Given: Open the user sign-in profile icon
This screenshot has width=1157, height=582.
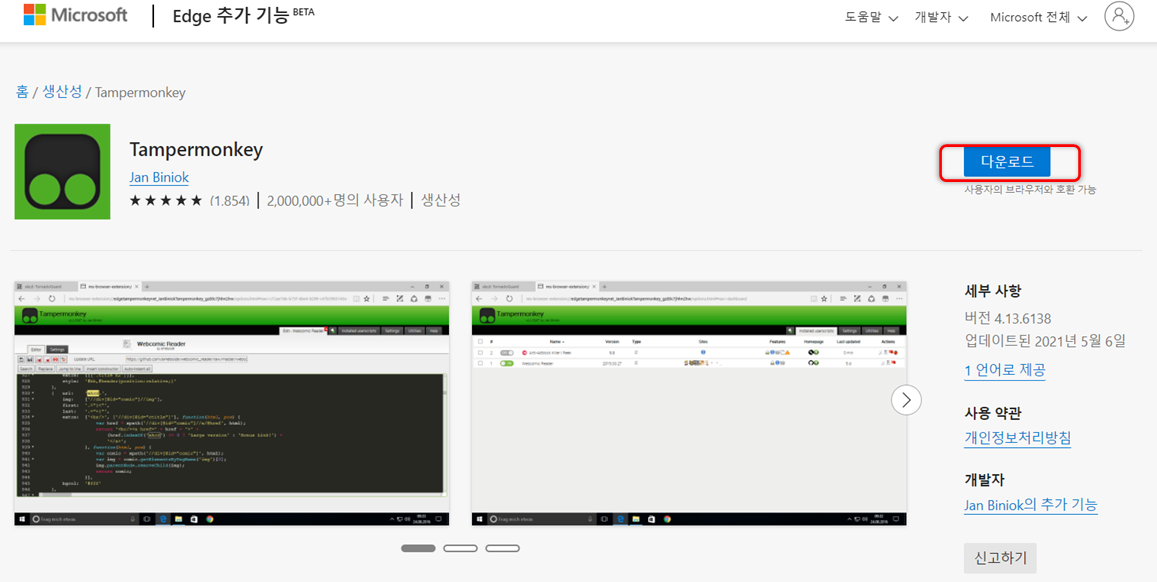Looking at the screenshot, I should click(x=1119, y=16).
